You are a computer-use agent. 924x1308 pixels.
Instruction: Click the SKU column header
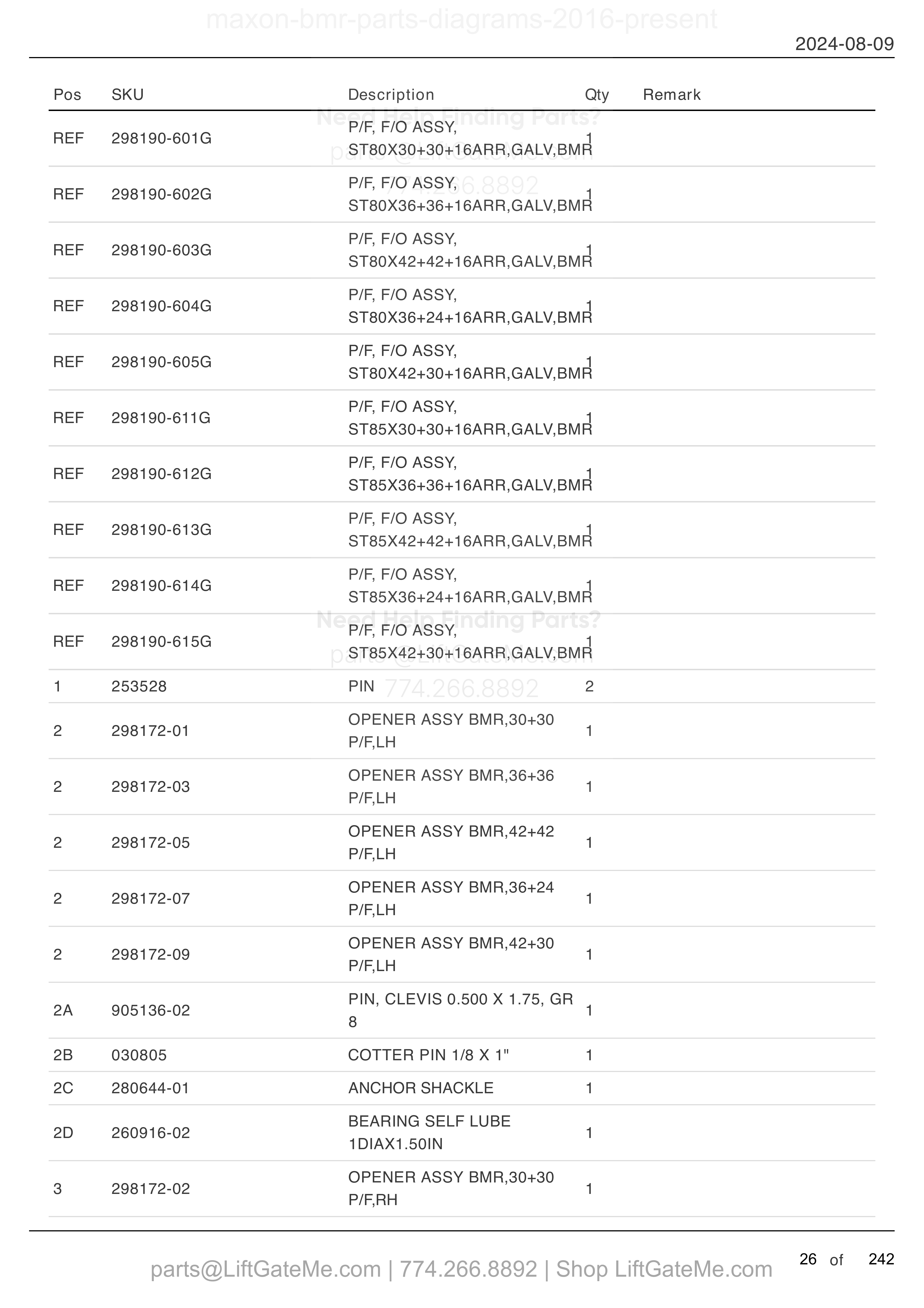(127, 95)
